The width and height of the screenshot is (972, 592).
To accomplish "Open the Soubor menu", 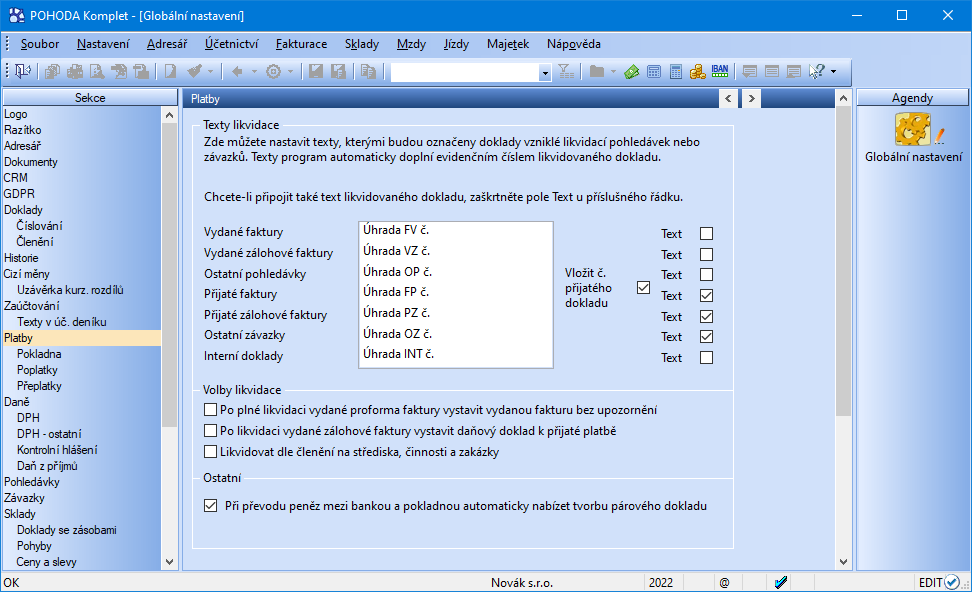I will coord(40,44).
